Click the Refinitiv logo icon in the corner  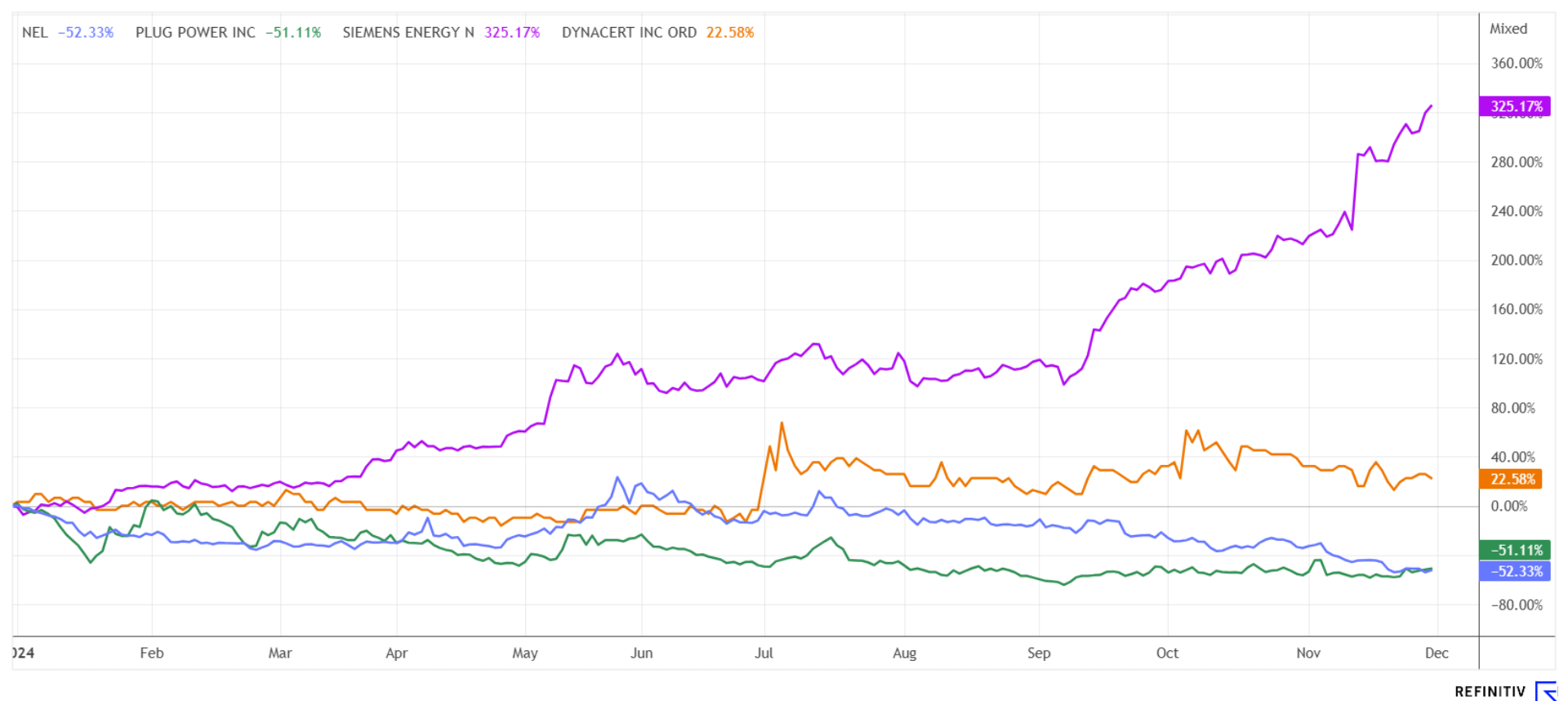(1546, 691)
